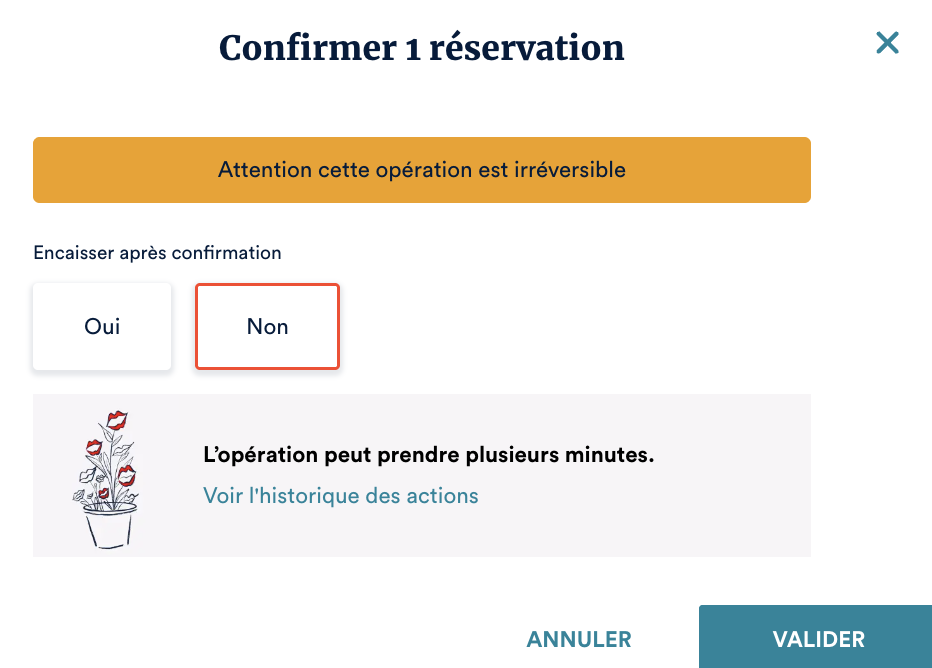932x668 pixels.
Task: Click the number "1" in dialog title
Action: [x=412, y=49]
